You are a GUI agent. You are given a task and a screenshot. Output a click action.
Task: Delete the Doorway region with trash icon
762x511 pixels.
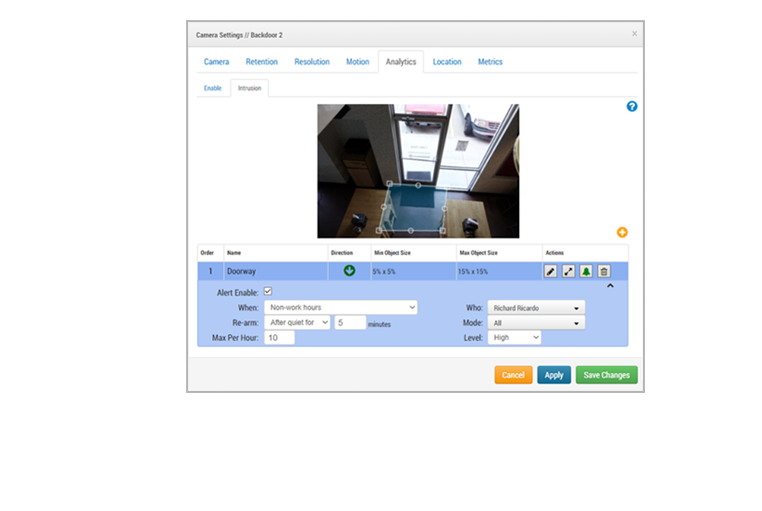(604, 271)
